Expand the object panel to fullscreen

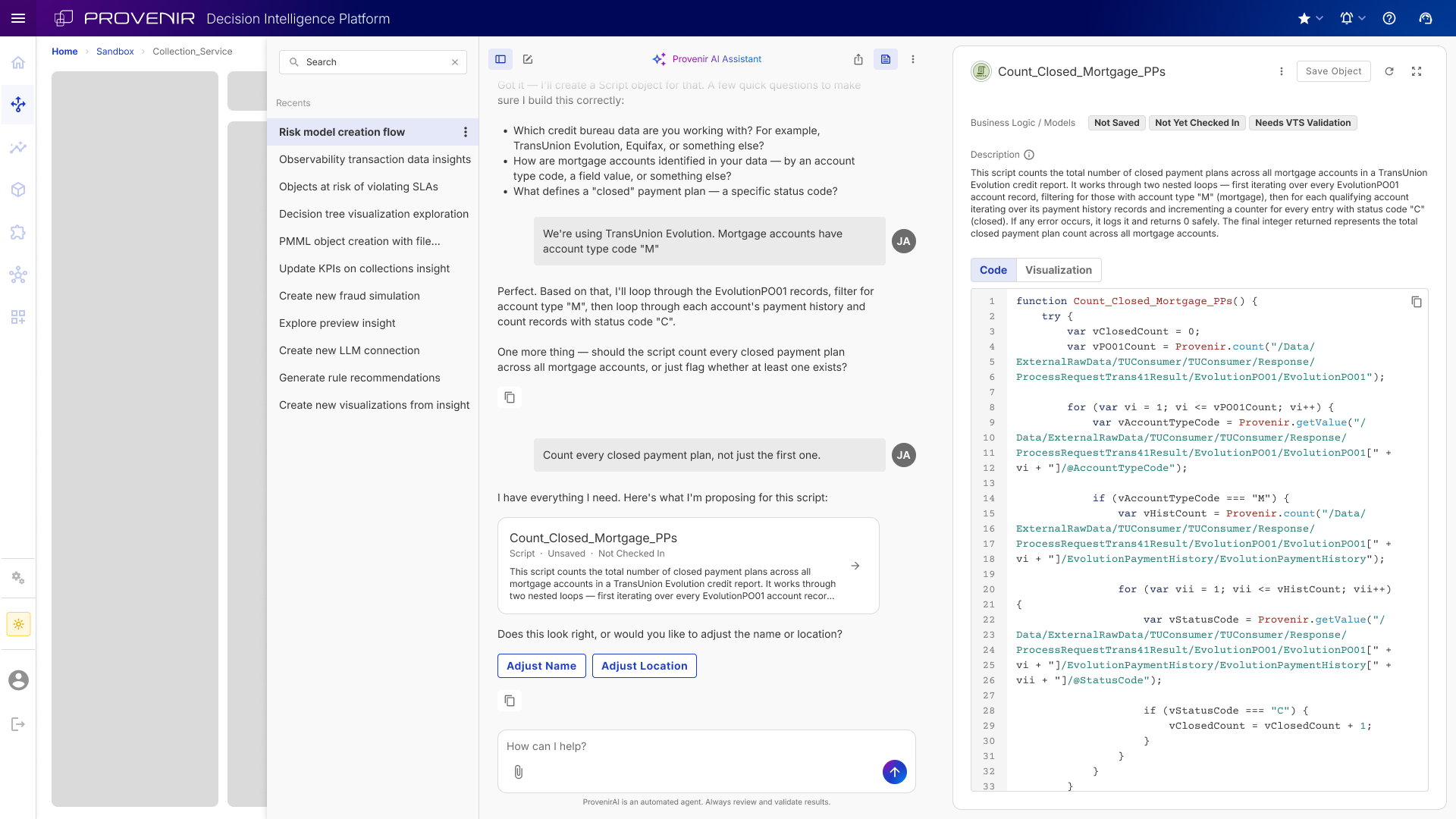(1417, 71)
